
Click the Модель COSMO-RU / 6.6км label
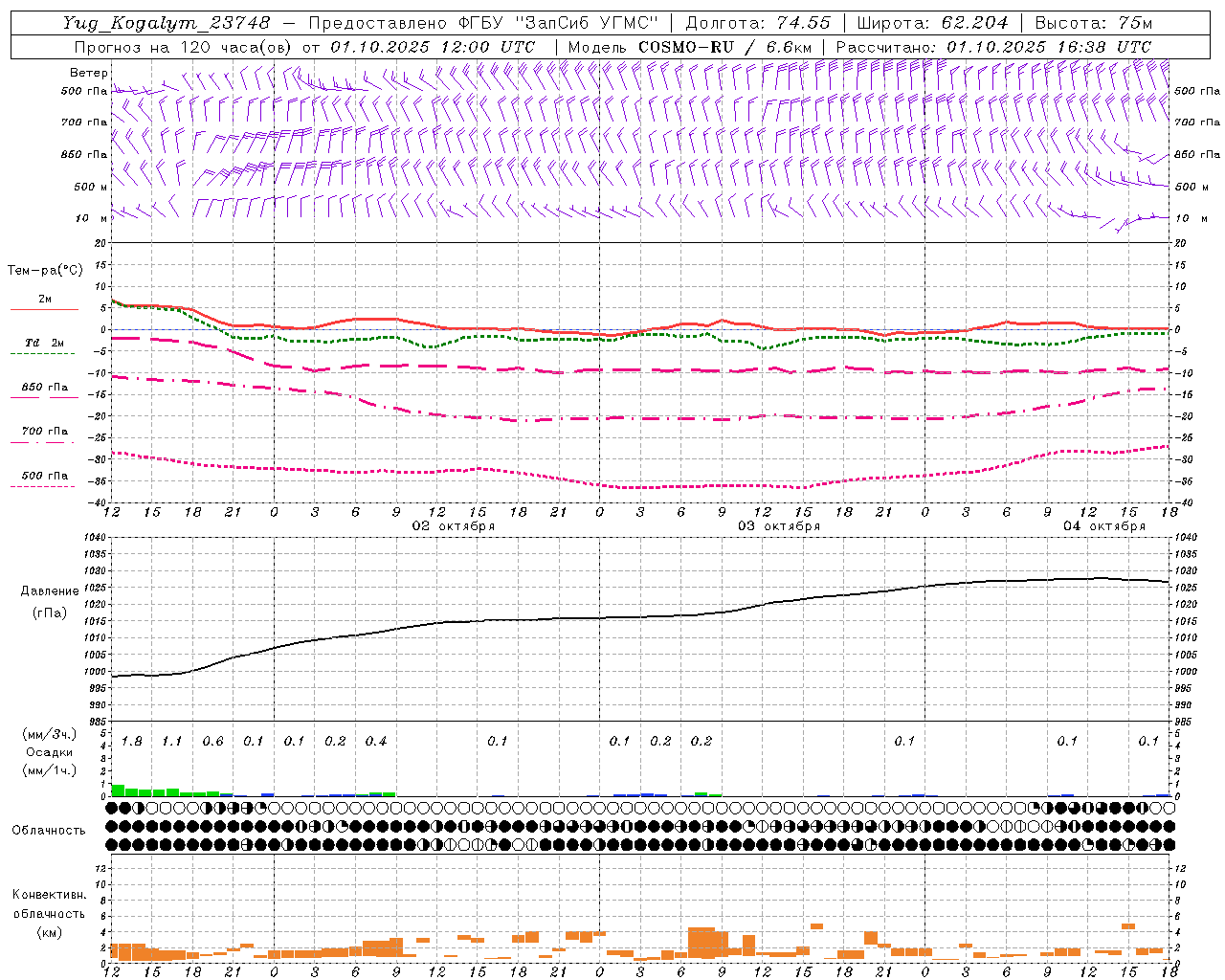(690, 47)
